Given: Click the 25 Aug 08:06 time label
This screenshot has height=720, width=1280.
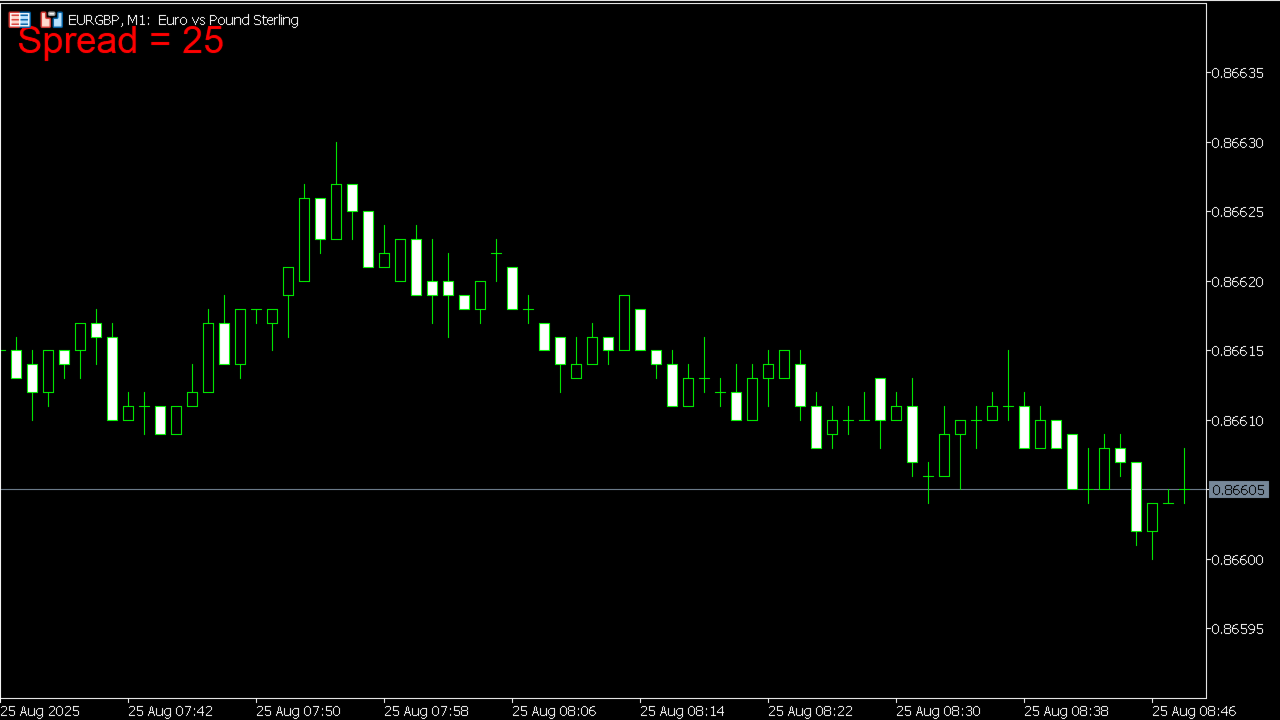Looking at the screenshot, I should (554, 711).
